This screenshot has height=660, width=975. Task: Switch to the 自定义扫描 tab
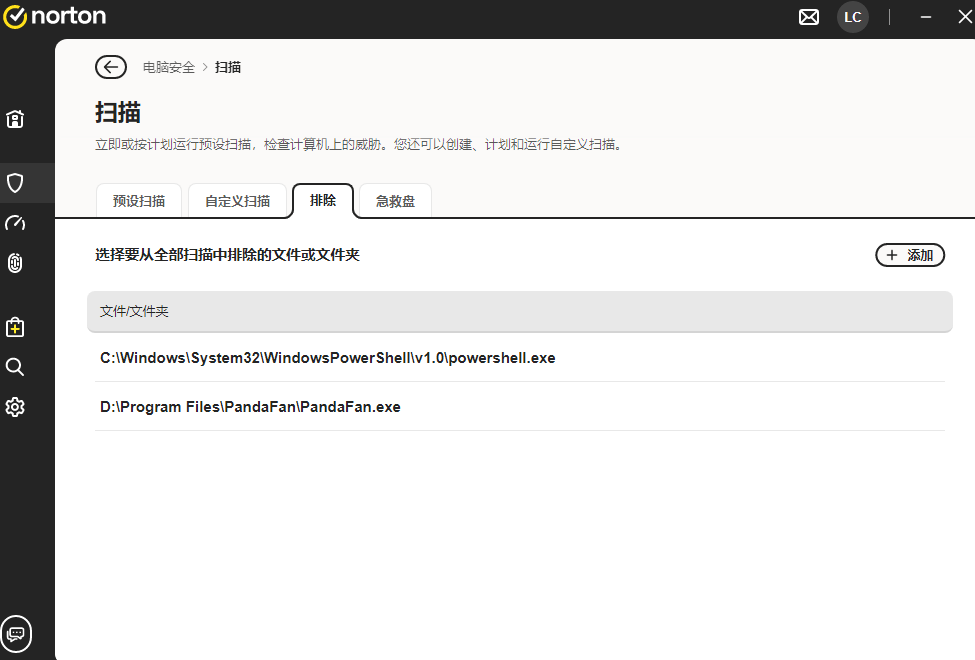tap(237, 201)
